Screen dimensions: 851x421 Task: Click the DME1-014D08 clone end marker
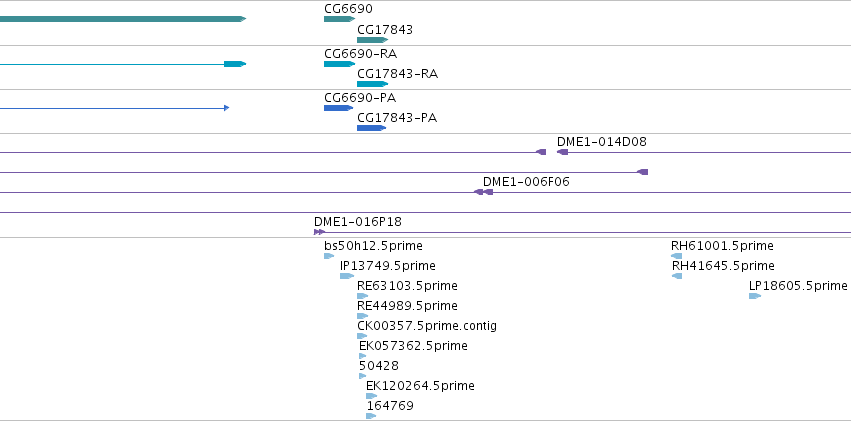click(x=562, y=152)
